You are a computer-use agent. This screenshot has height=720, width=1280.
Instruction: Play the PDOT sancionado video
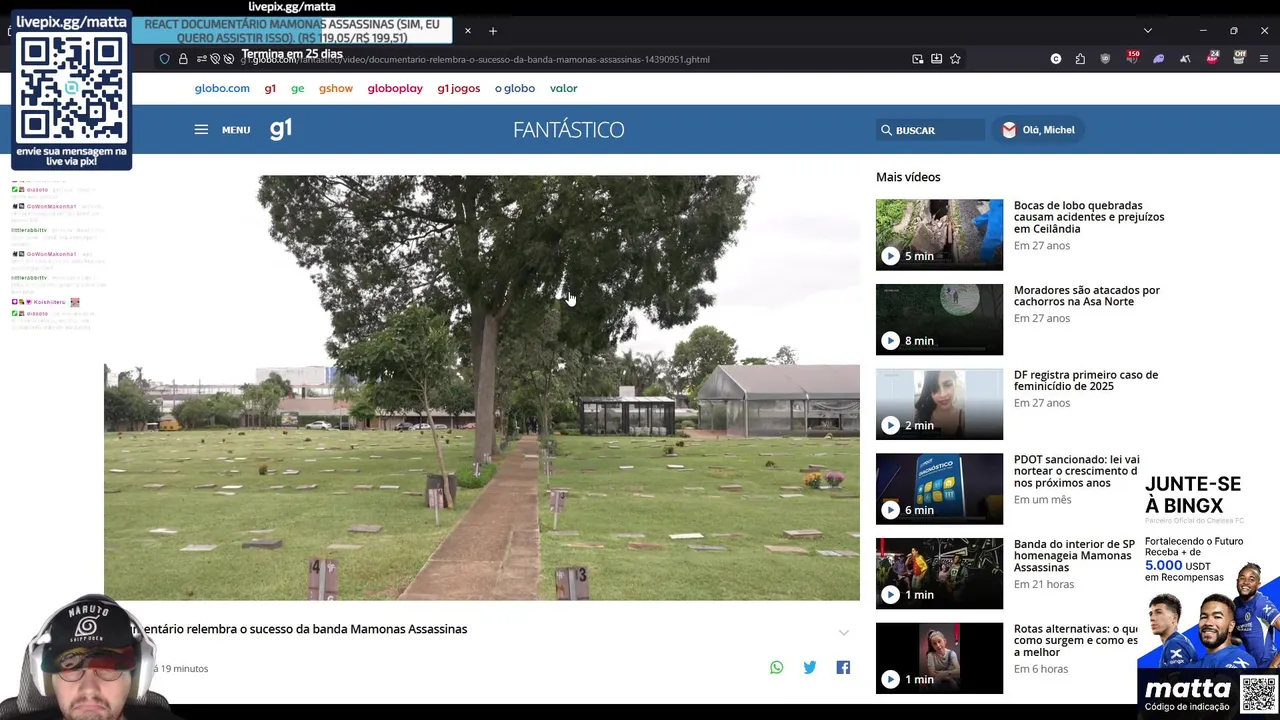click(939, 489)
